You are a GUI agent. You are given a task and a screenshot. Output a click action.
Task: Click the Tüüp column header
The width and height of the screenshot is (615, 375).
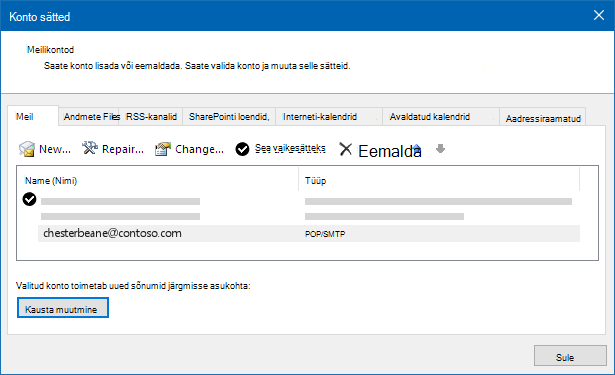(315, 180)
